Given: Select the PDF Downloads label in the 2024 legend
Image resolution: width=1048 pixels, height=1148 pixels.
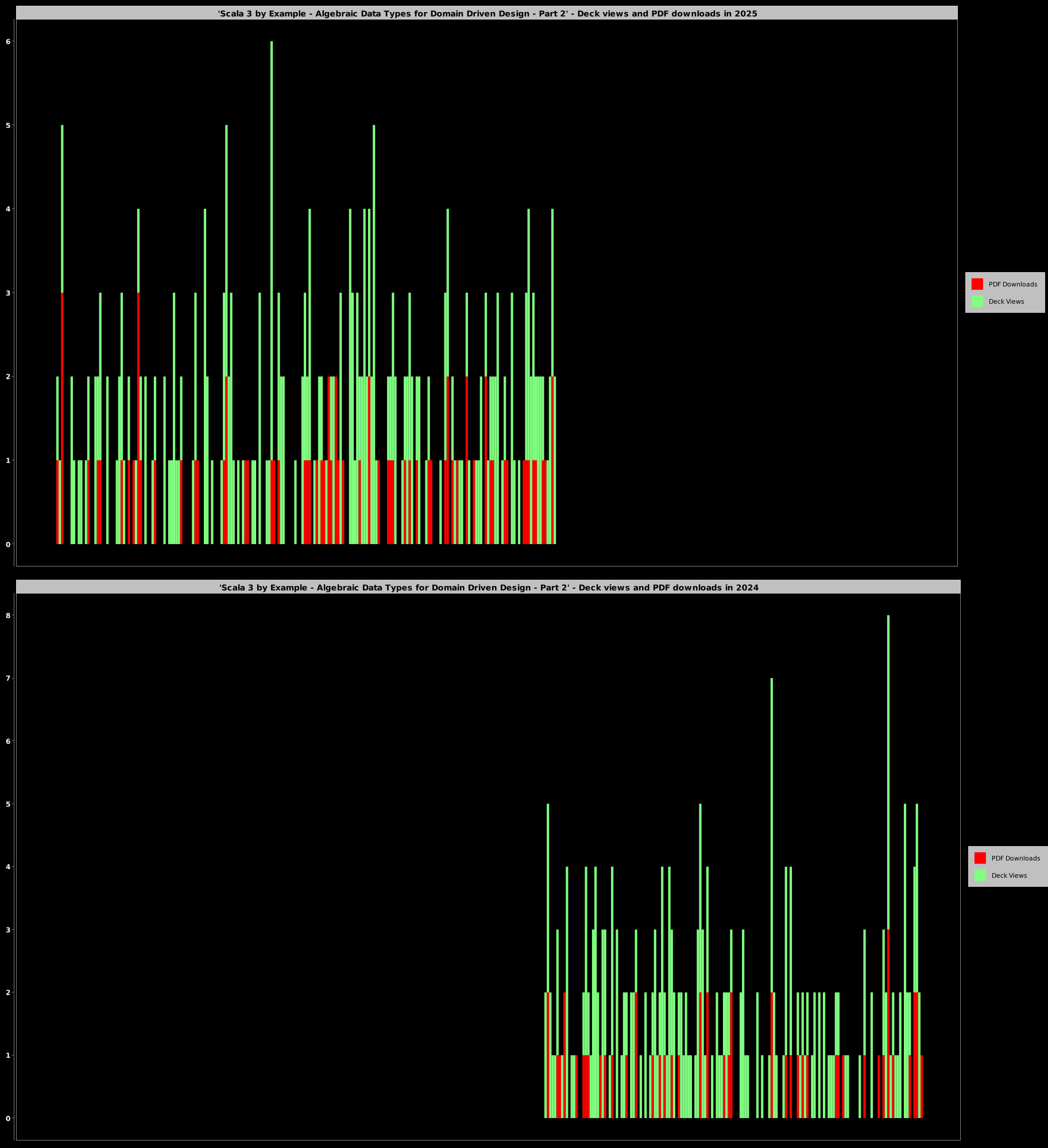Looking at the screenshot, I should [1015, 858].
